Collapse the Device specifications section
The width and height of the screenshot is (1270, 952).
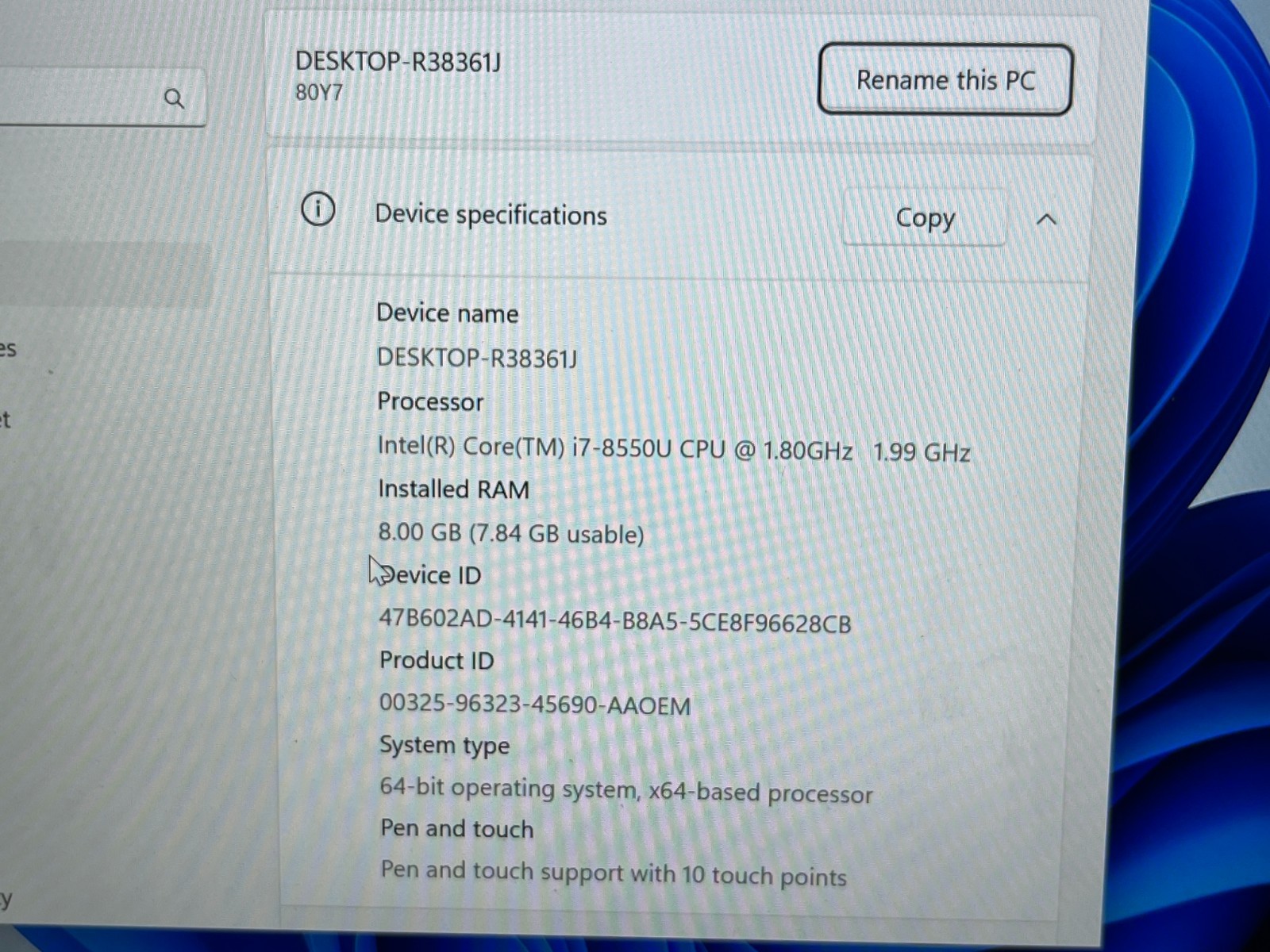pos(1047,219)
